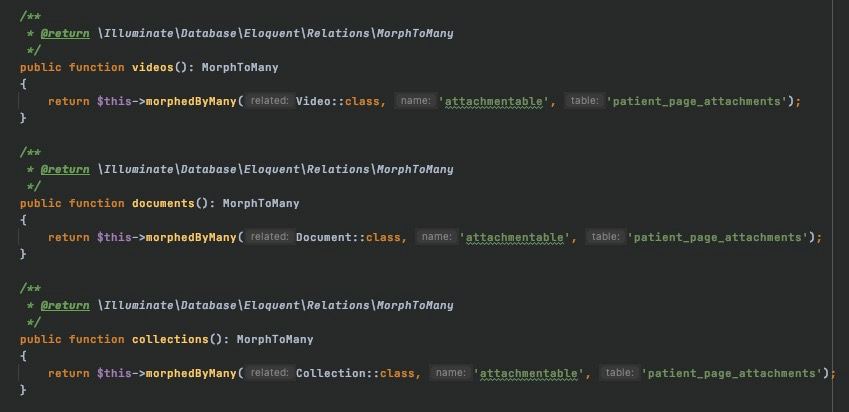Click the Illuminate MorphToMany docblock path above collections
The width and height of the screenshot is (849, 412).
coord(276,305)
